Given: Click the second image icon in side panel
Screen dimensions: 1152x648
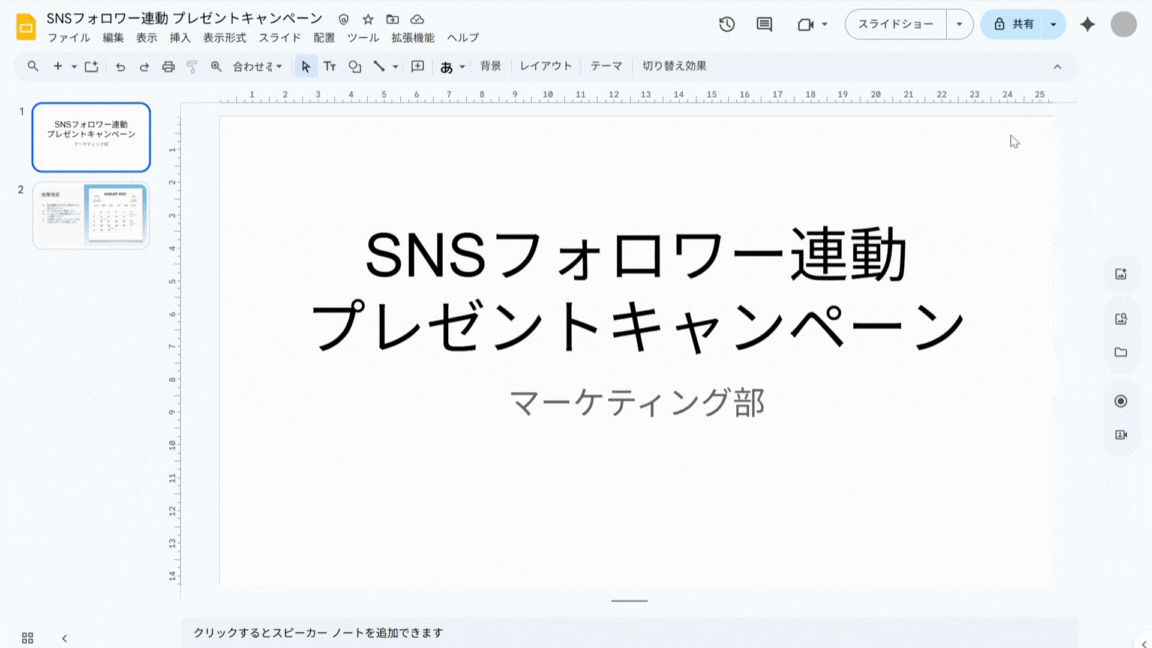Looking at the screenshot, I should click(1120, 319).
